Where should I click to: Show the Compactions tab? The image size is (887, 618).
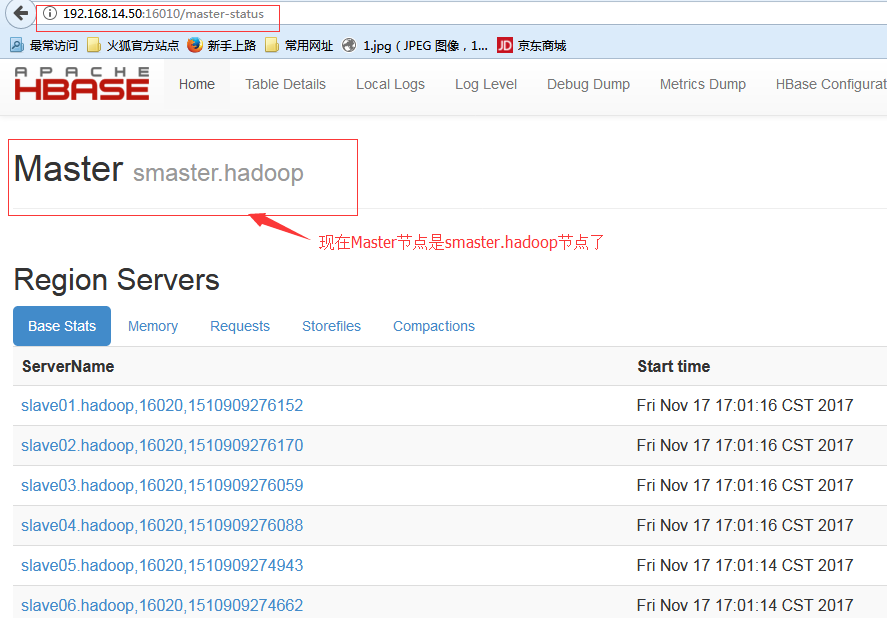[x=434, y=326]
